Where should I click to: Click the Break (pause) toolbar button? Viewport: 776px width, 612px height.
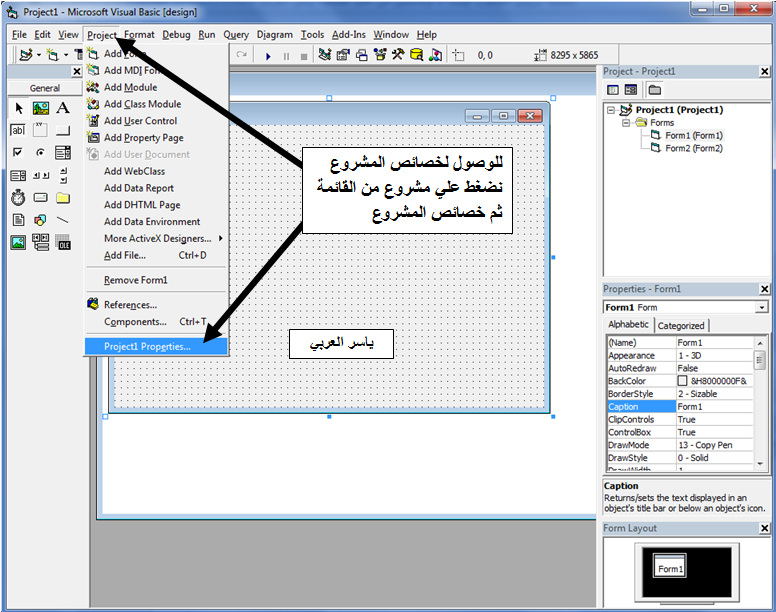pos(286,56)
